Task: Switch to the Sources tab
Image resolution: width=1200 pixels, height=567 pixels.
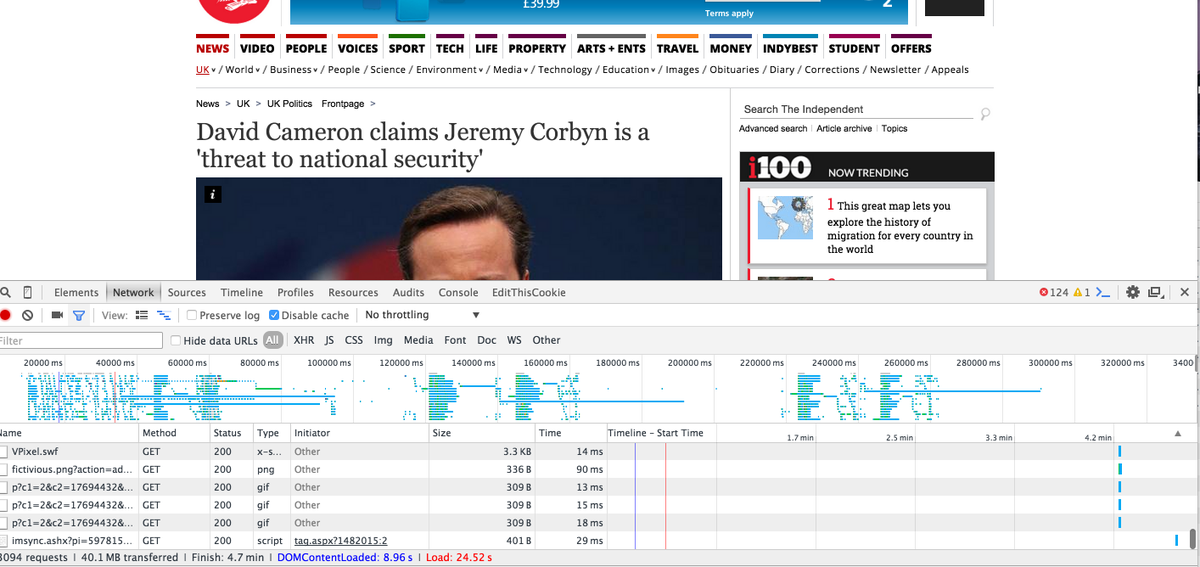Action: pyautogui.click(x=187, y=293)
